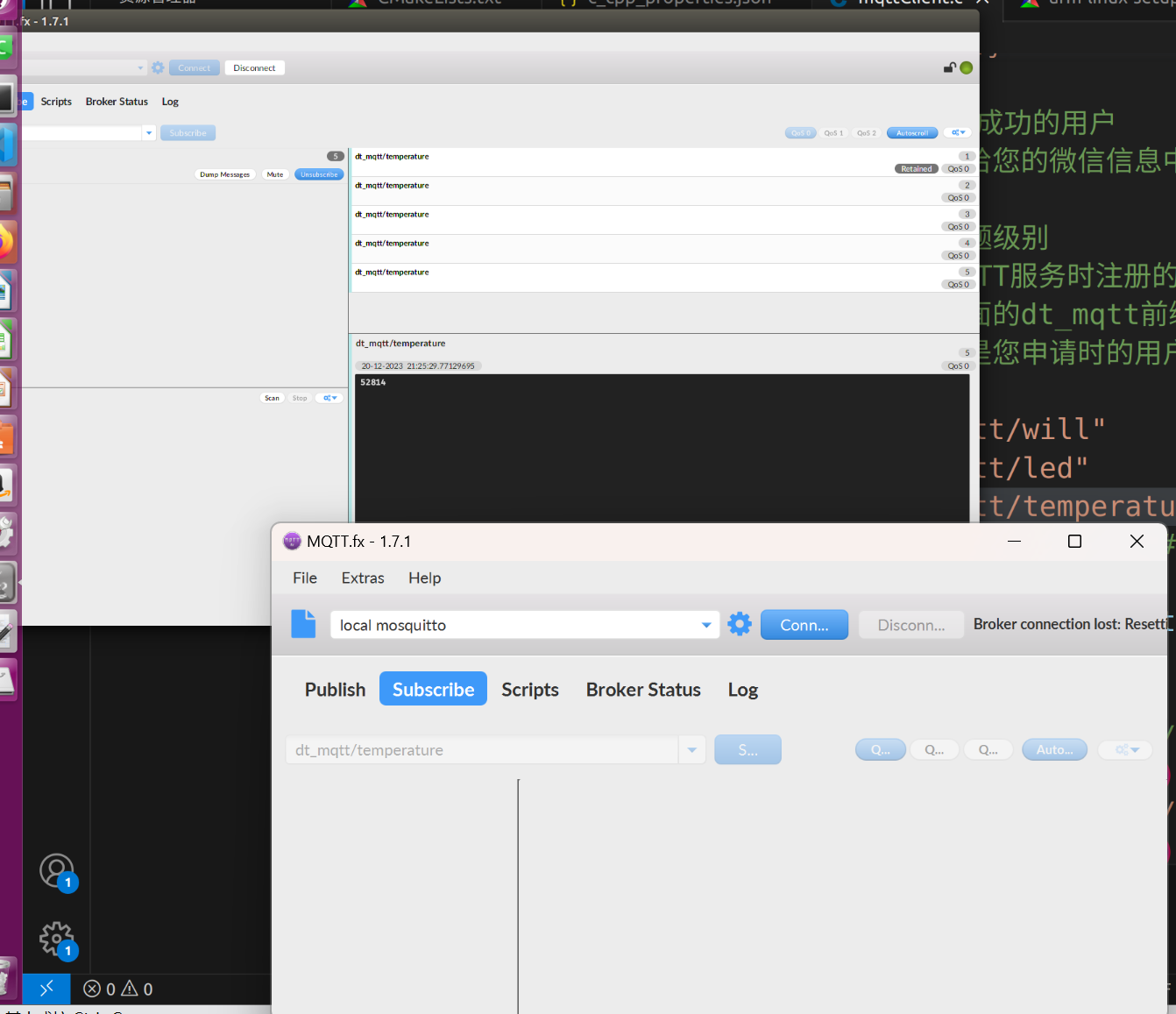Switch to the Broker Status tab
This screenshot has height=1014, width=1176.
coord(643,690)
